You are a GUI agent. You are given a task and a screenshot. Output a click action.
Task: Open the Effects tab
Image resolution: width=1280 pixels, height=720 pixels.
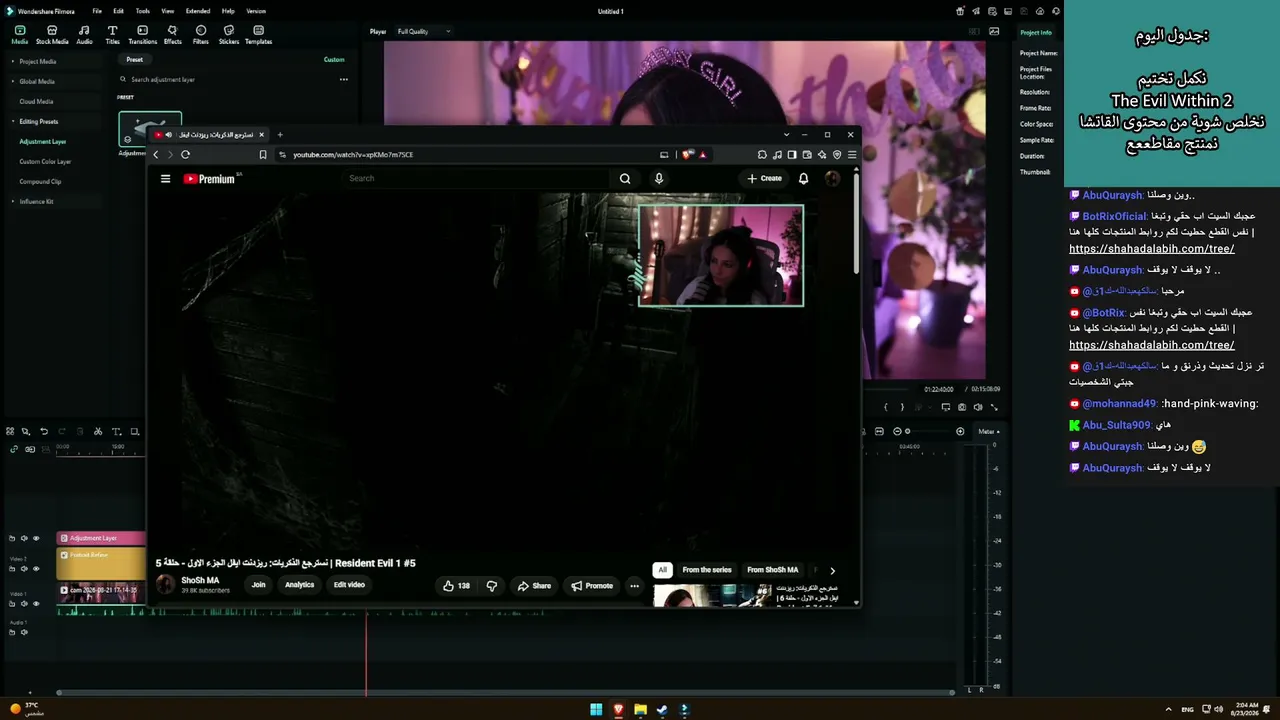(x=172, y=35)
